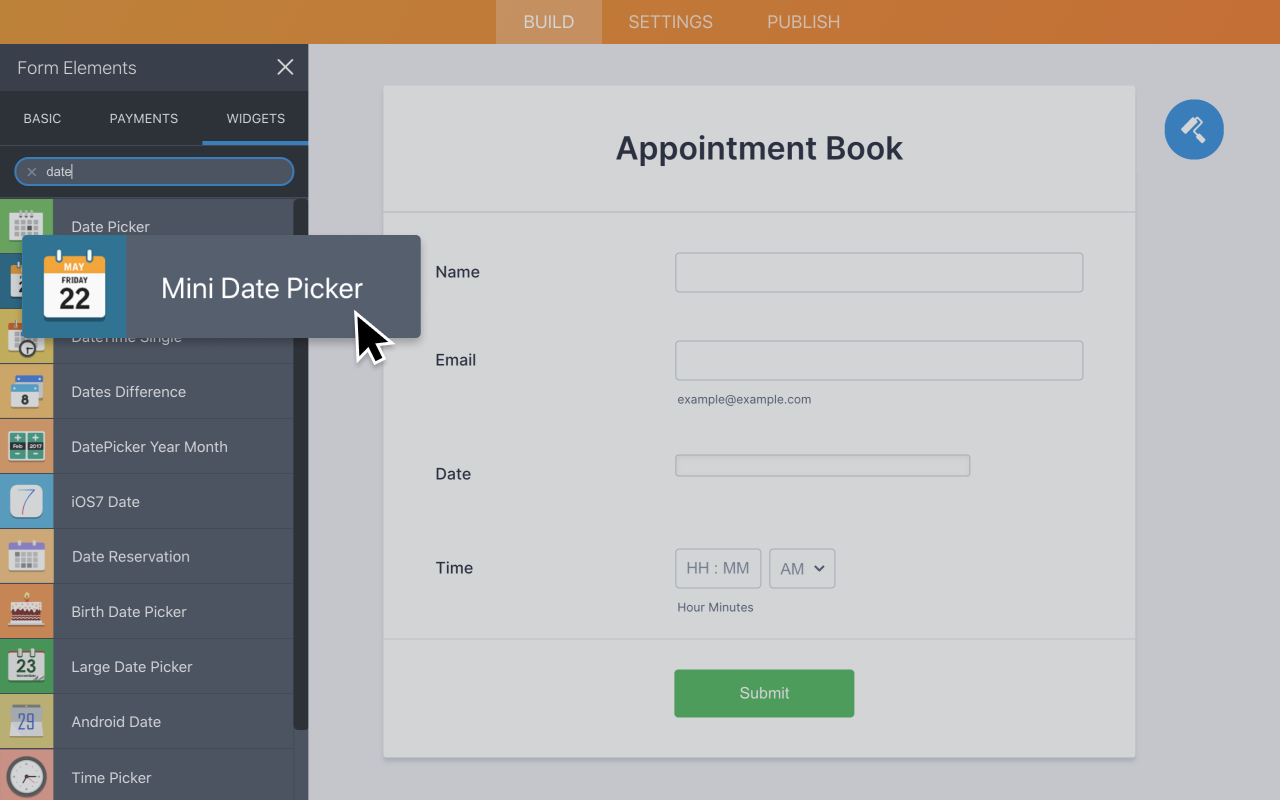Click the Mini Date Picker calendar thumbnail icon
The width and height of the screenshot is (1280, 800).
coord(74,287)
